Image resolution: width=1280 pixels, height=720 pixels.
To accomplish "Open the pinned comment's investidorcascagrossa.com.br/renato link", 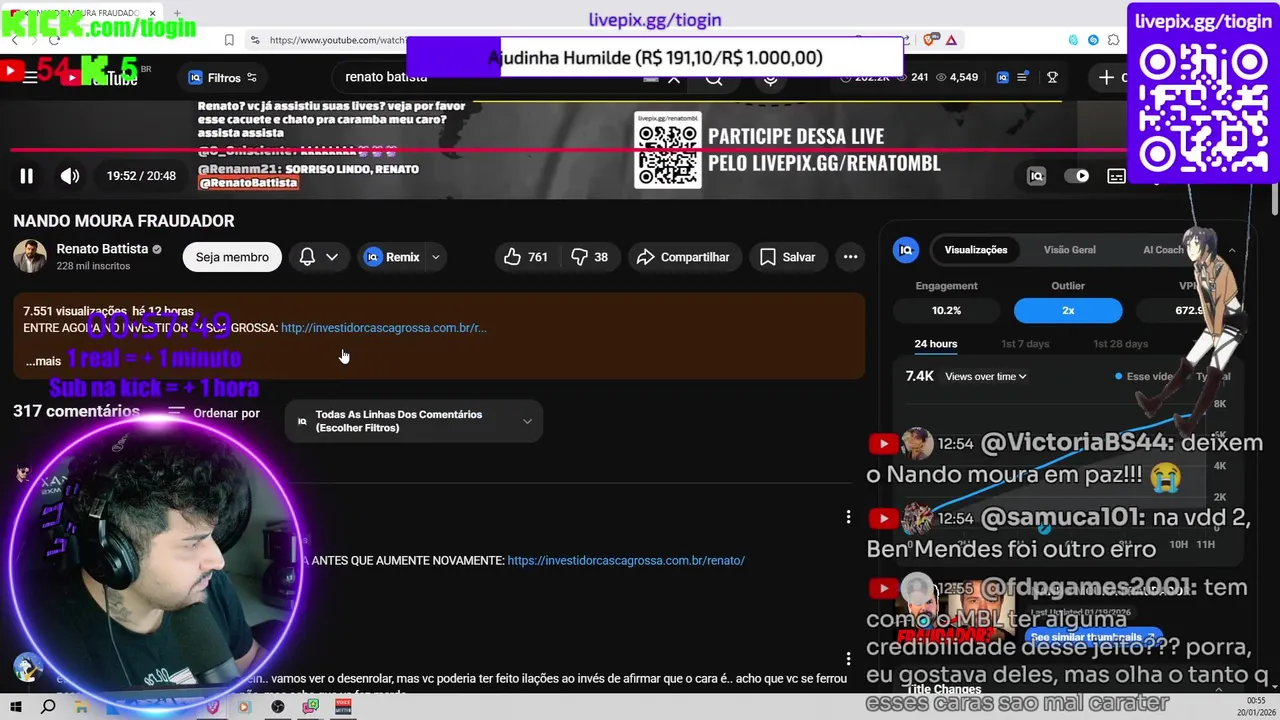I will tap(626, 561).
